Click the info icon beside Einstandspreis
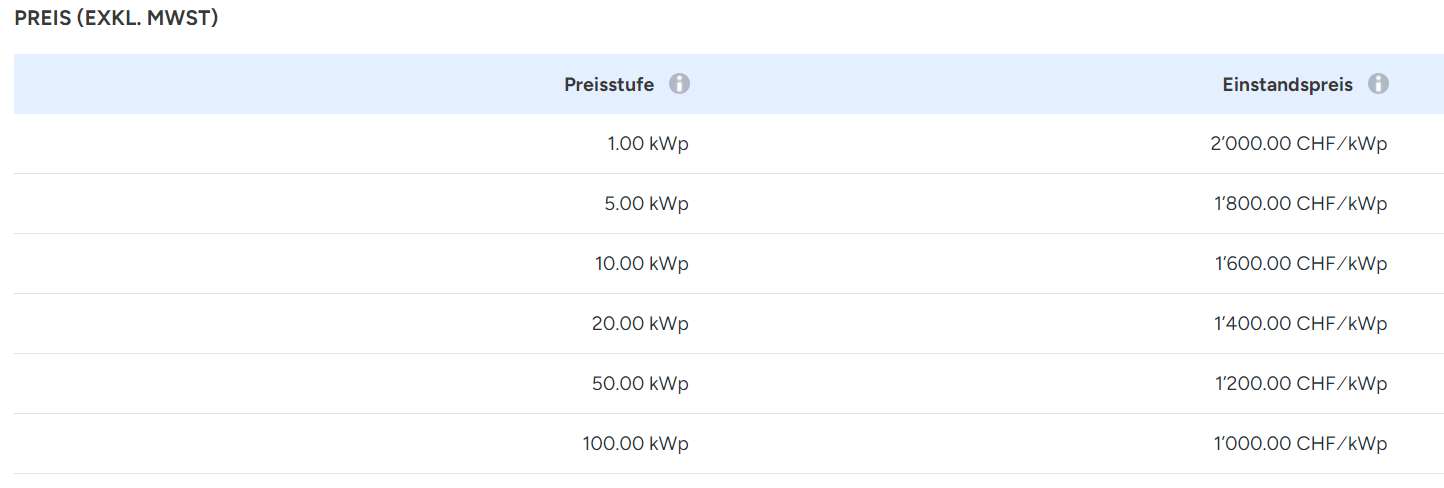 1378,84
